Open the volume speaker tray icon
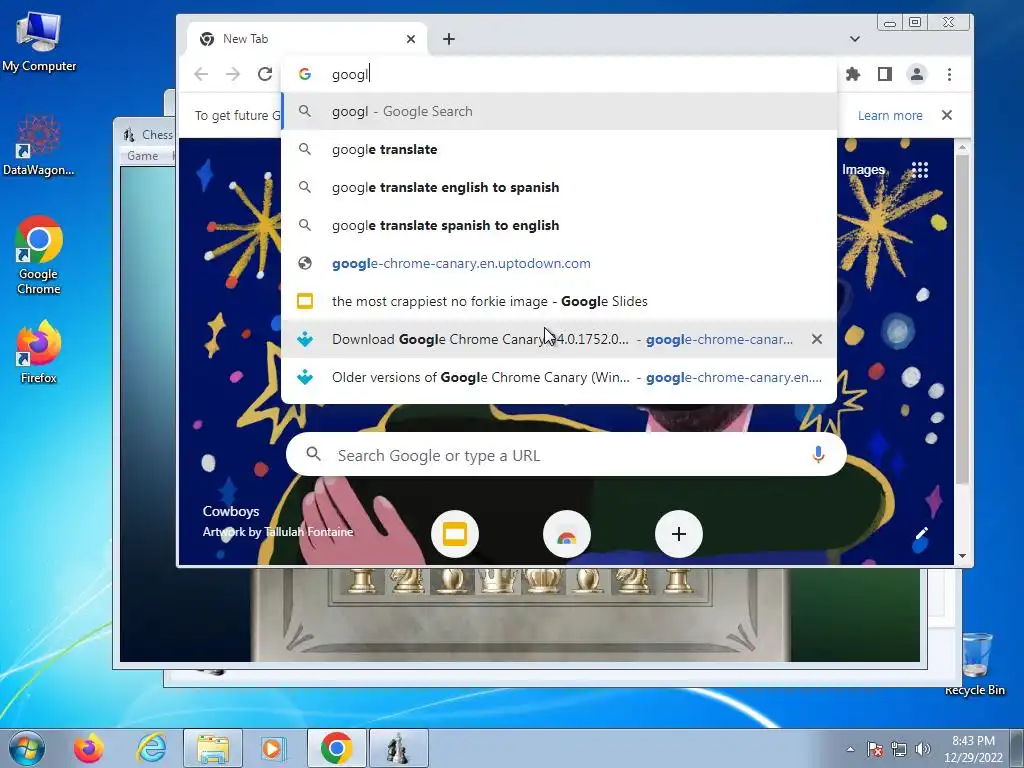 (923, 749)
